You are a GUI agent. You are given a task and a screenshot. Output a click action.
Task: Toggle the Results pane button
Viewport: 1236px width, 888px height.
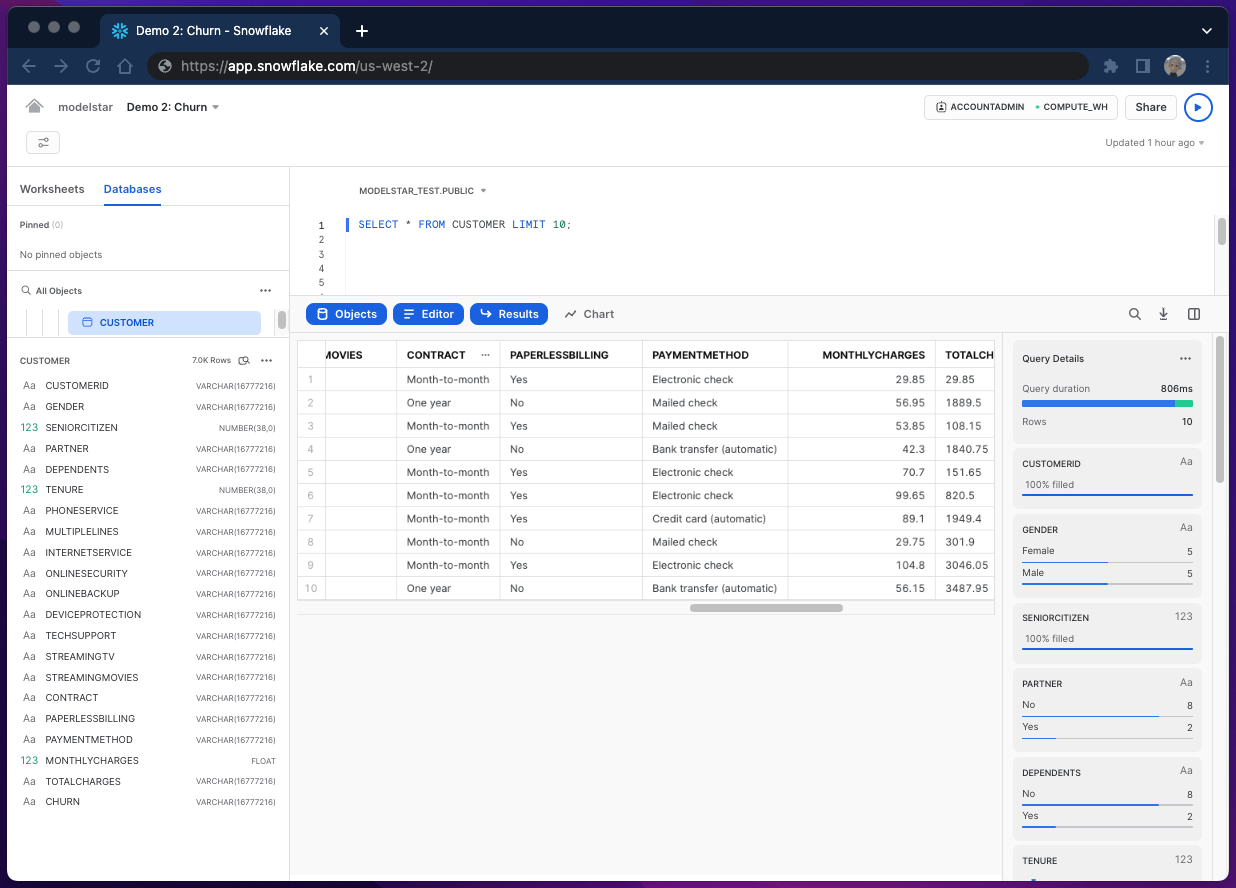[509, 314]
